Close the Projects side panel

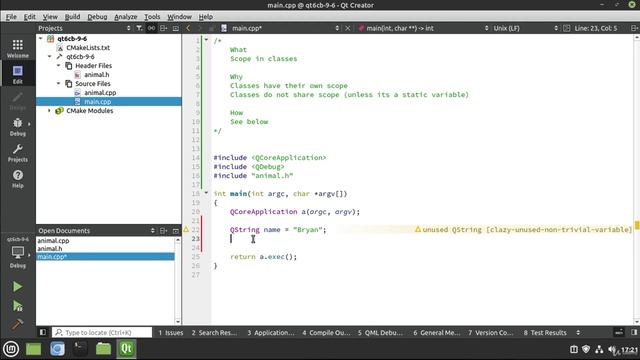click(x=176, y=28)
